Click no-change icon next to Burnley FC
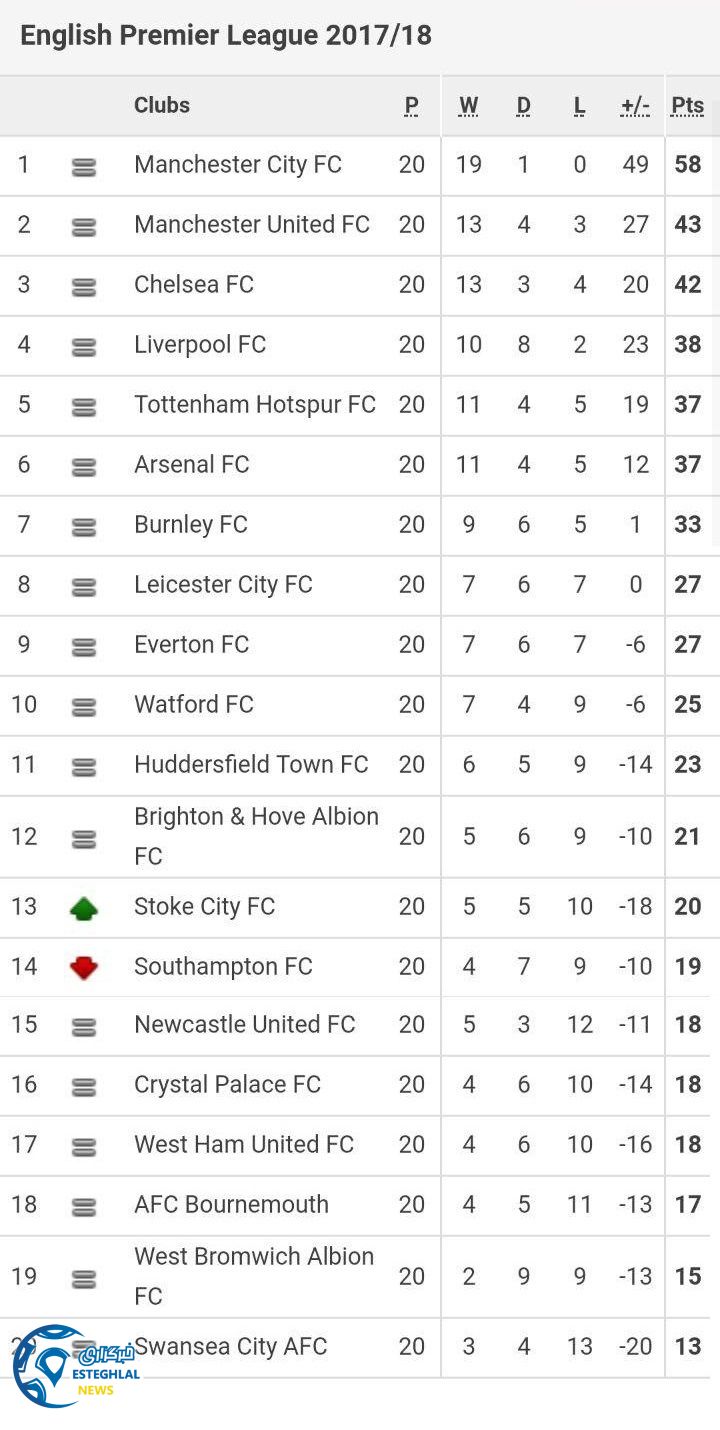720x1430 pixels. 84,527
